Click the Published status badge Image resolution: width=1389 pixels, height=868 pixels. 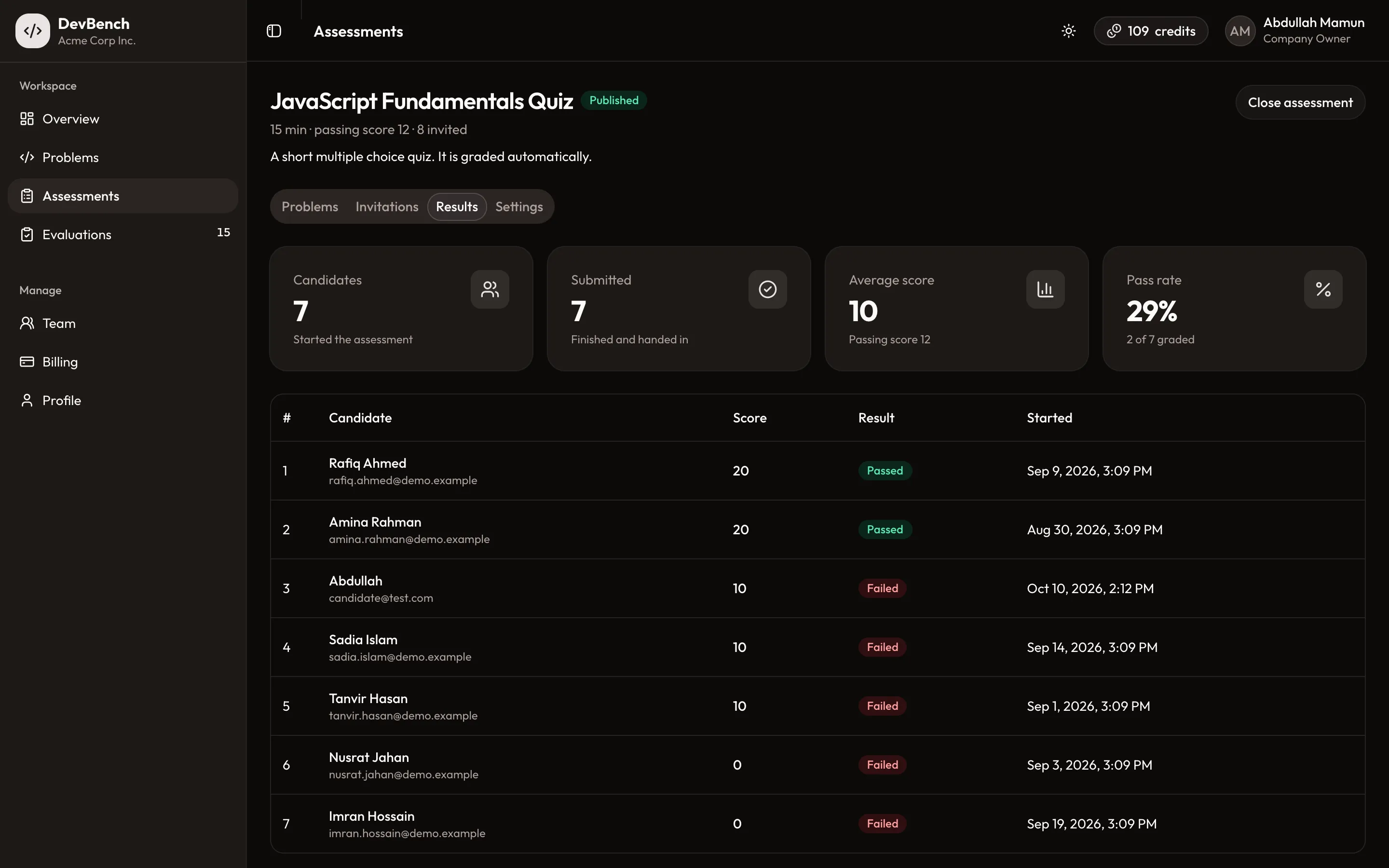pos(613,100)
